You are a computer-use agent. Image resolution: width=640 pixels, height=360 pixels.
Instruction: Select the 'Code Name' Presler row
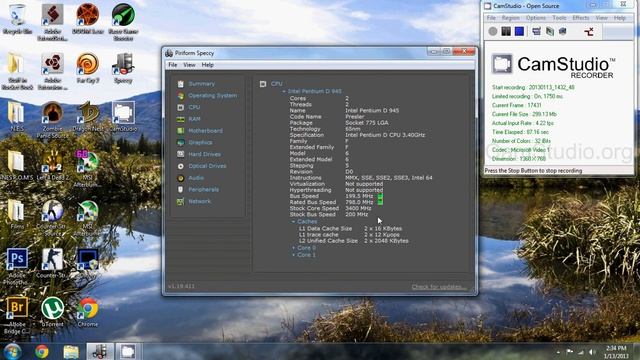point(327,117)
